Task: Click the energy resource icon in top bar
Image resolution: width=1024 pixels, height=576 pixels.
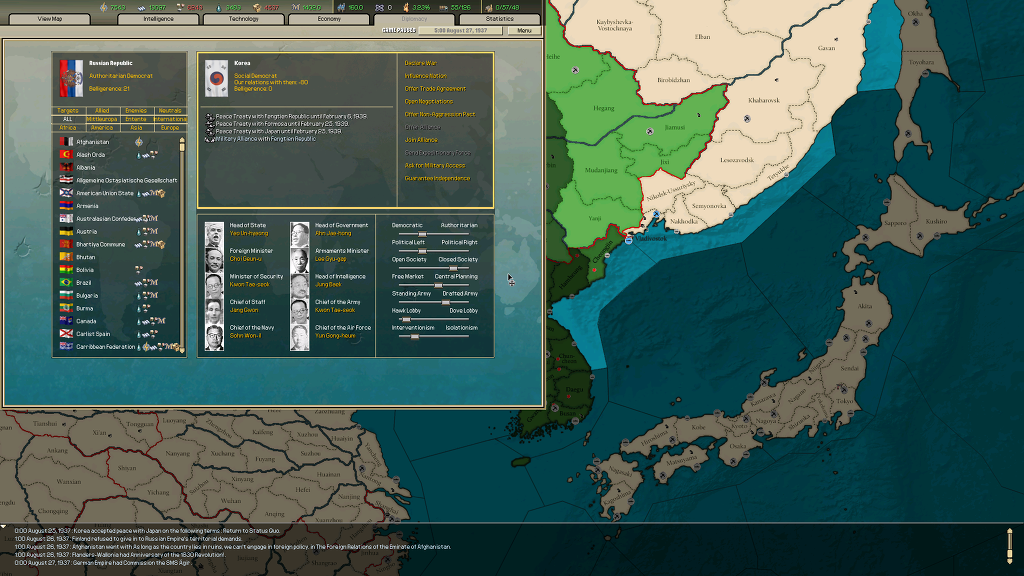Action: click(103, 7)
